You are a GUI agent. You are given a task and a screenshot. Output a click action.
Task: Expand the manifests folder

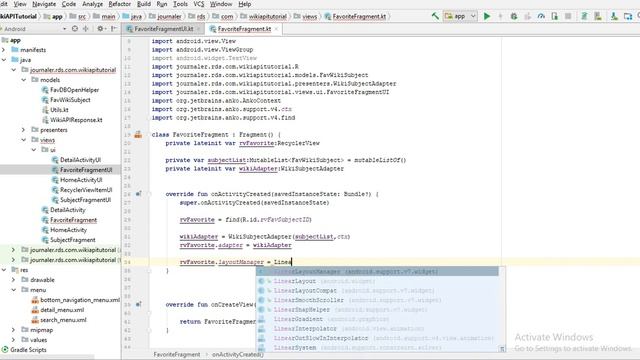(4, 50)
